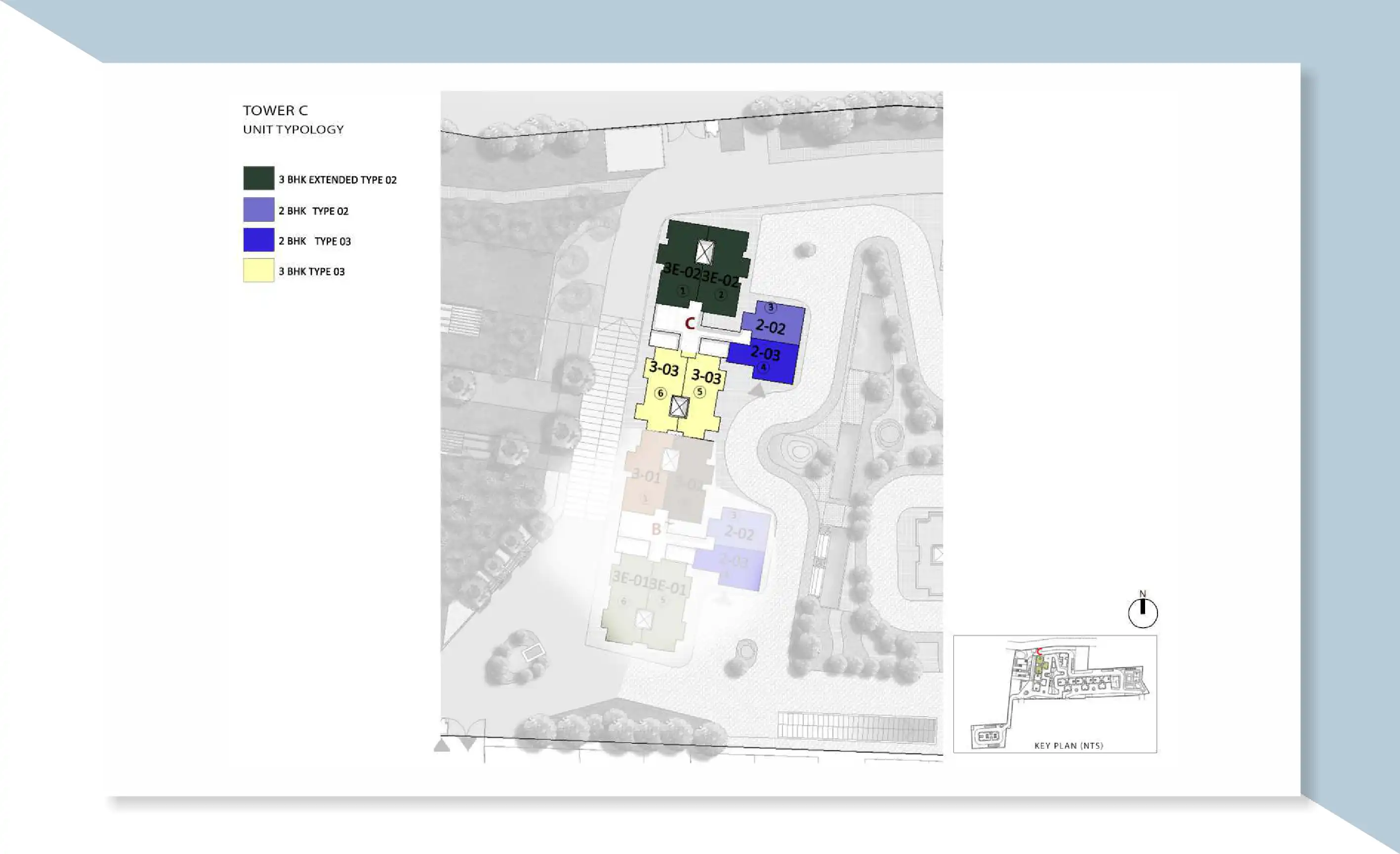Click the "3 BHK EXTENDED TYPE 02" legend text
This screenshot has height=854, width=1400.
point(337,180)
